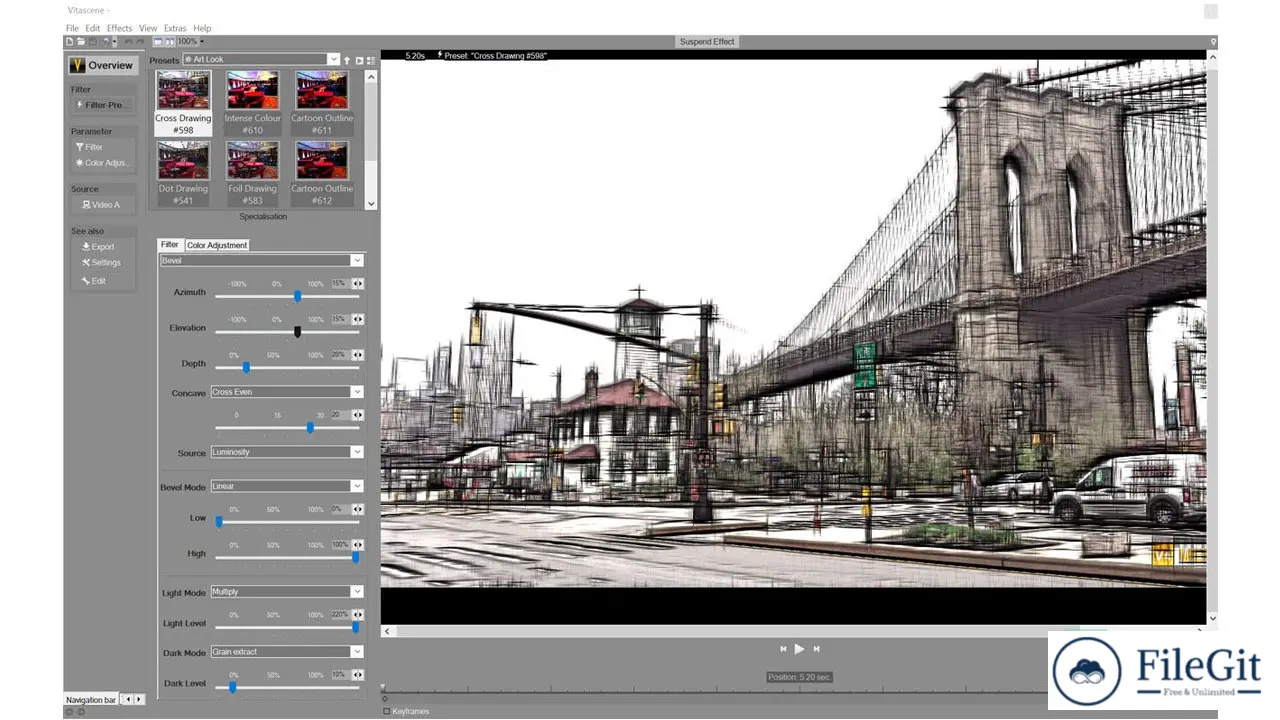Image resolution: width=1280 pixels, height=720 pixels.
Task: Click the Redo arrow in toolbar
Action: (140, 41)
